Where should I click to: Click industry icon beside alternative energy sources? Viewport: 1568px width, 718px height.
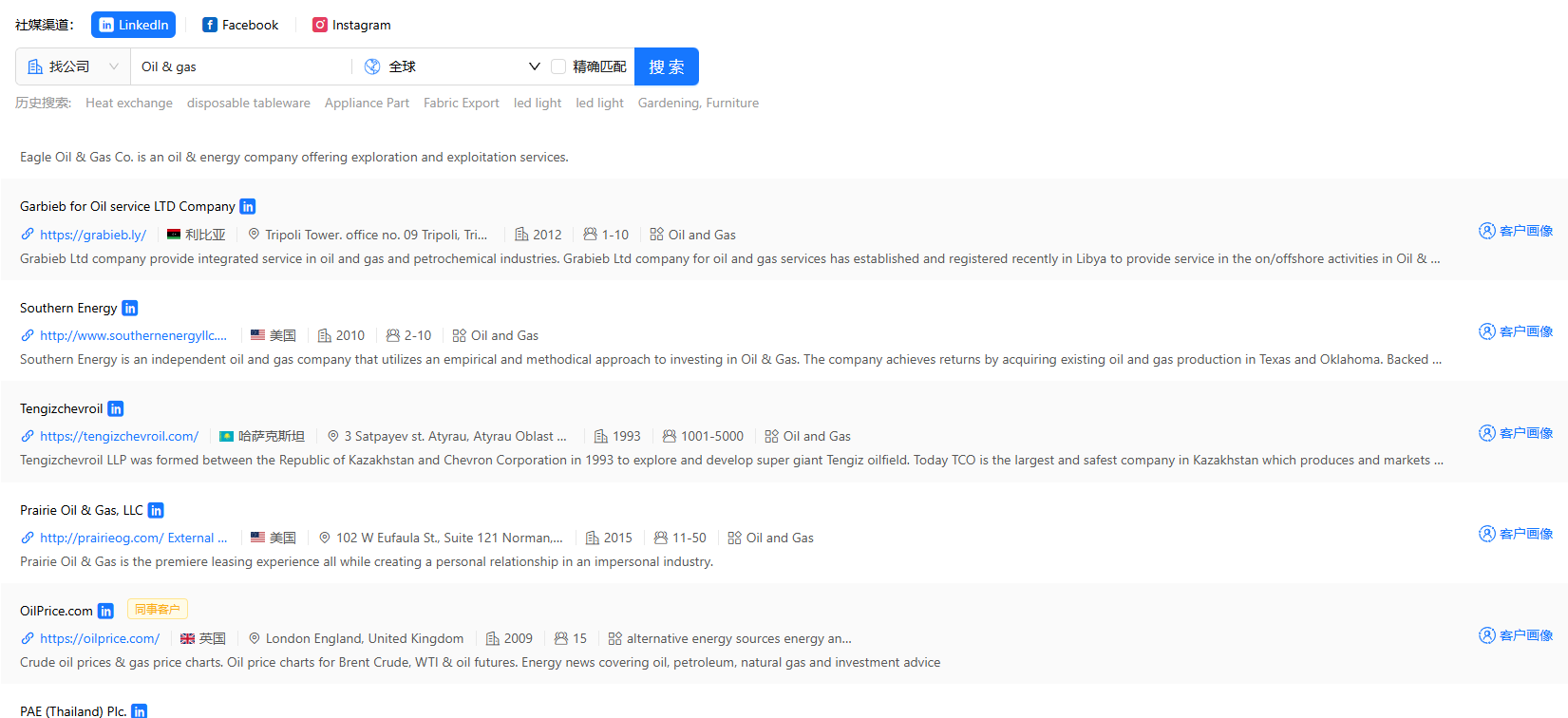[x=615, y=638]
